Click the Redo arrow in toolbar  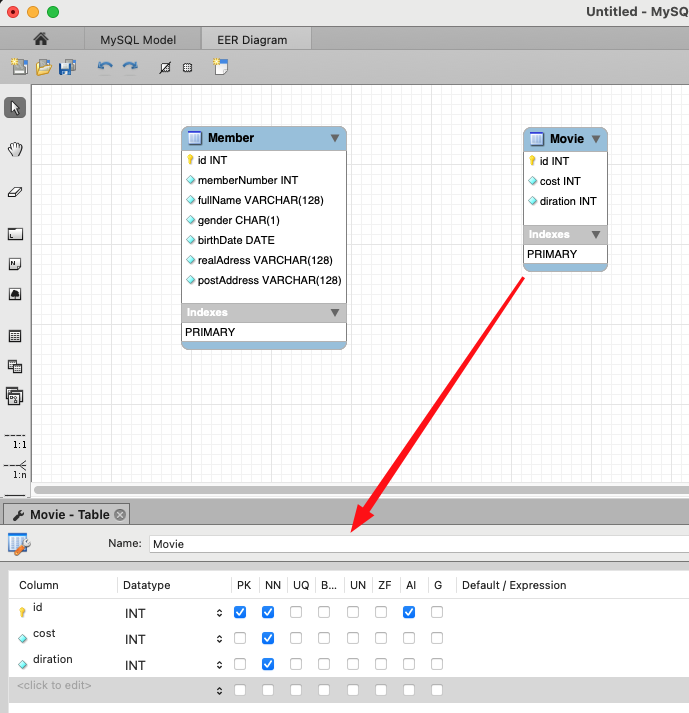coord(130,67)
